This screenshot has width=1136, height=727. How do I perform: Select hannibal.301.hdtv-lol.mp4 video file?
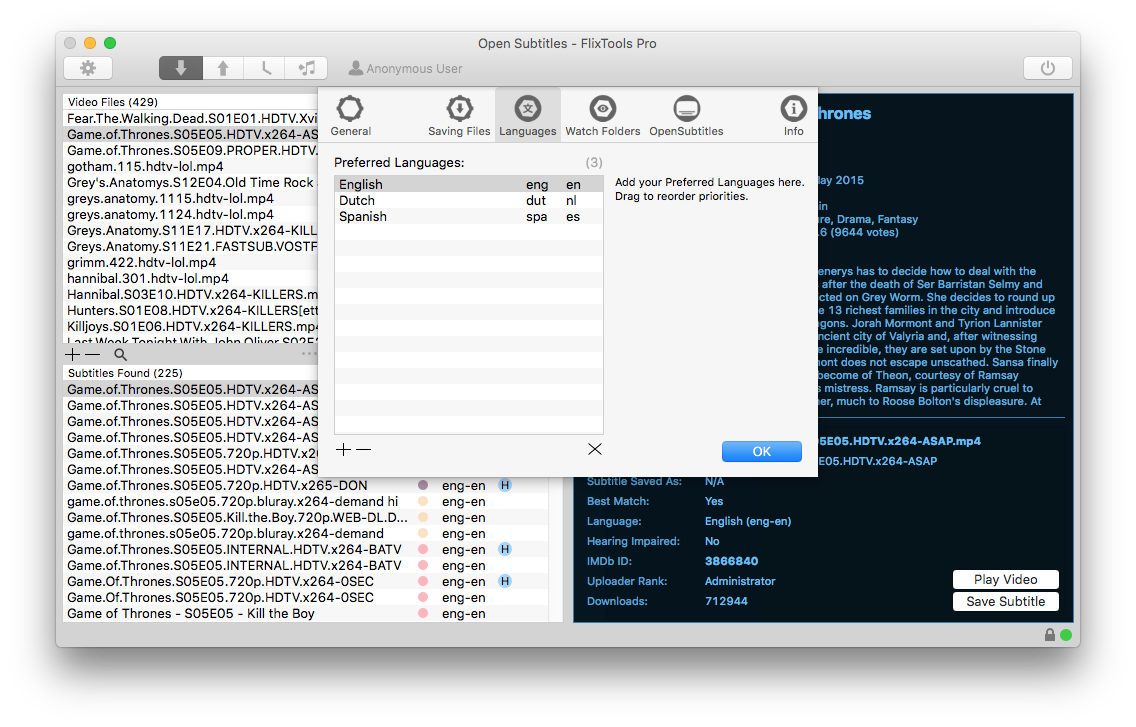coord(191,278)
